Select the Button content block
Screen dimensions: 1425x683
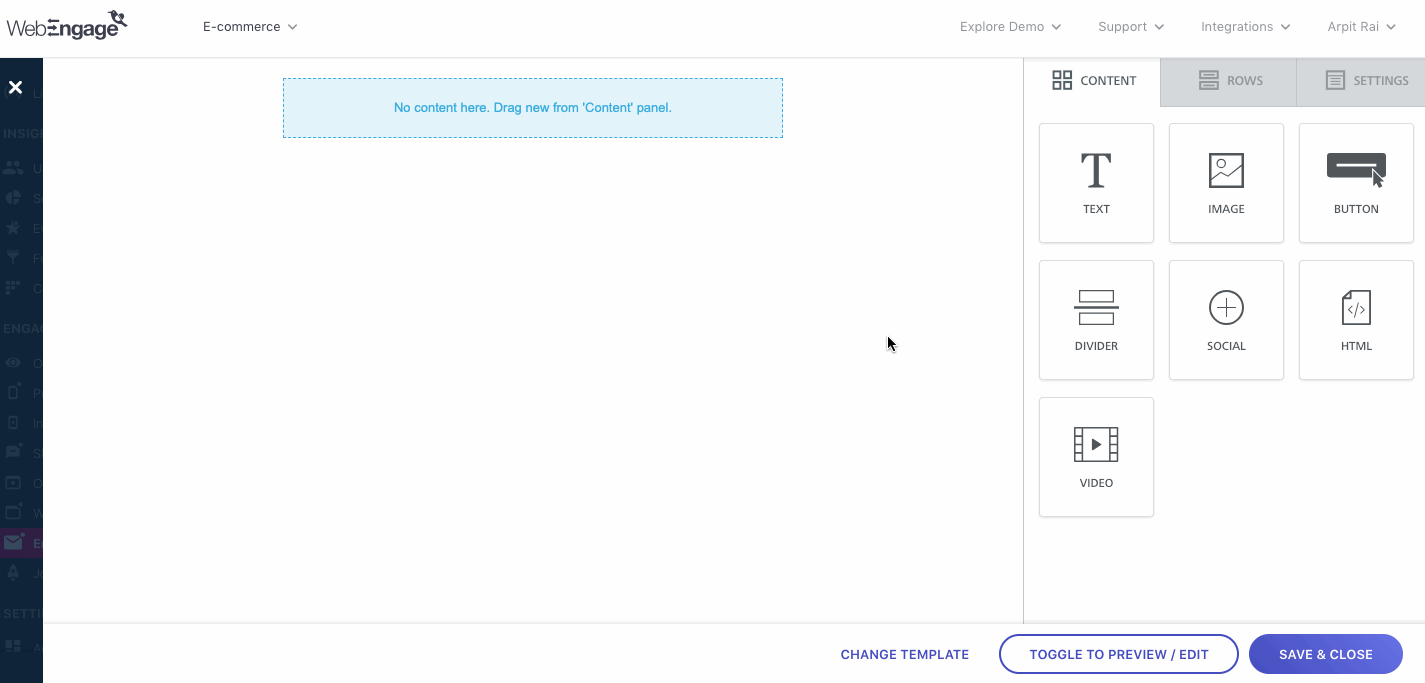[x=1356, y=183]
